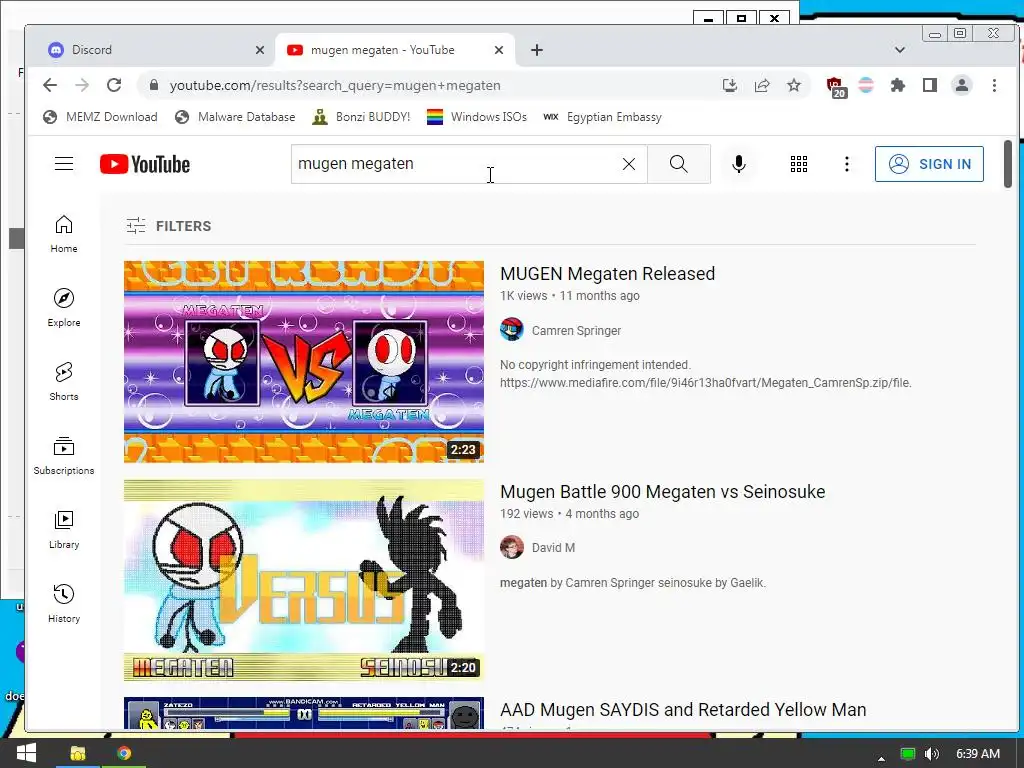Open Malware Database bookmark

coord(235,117)
